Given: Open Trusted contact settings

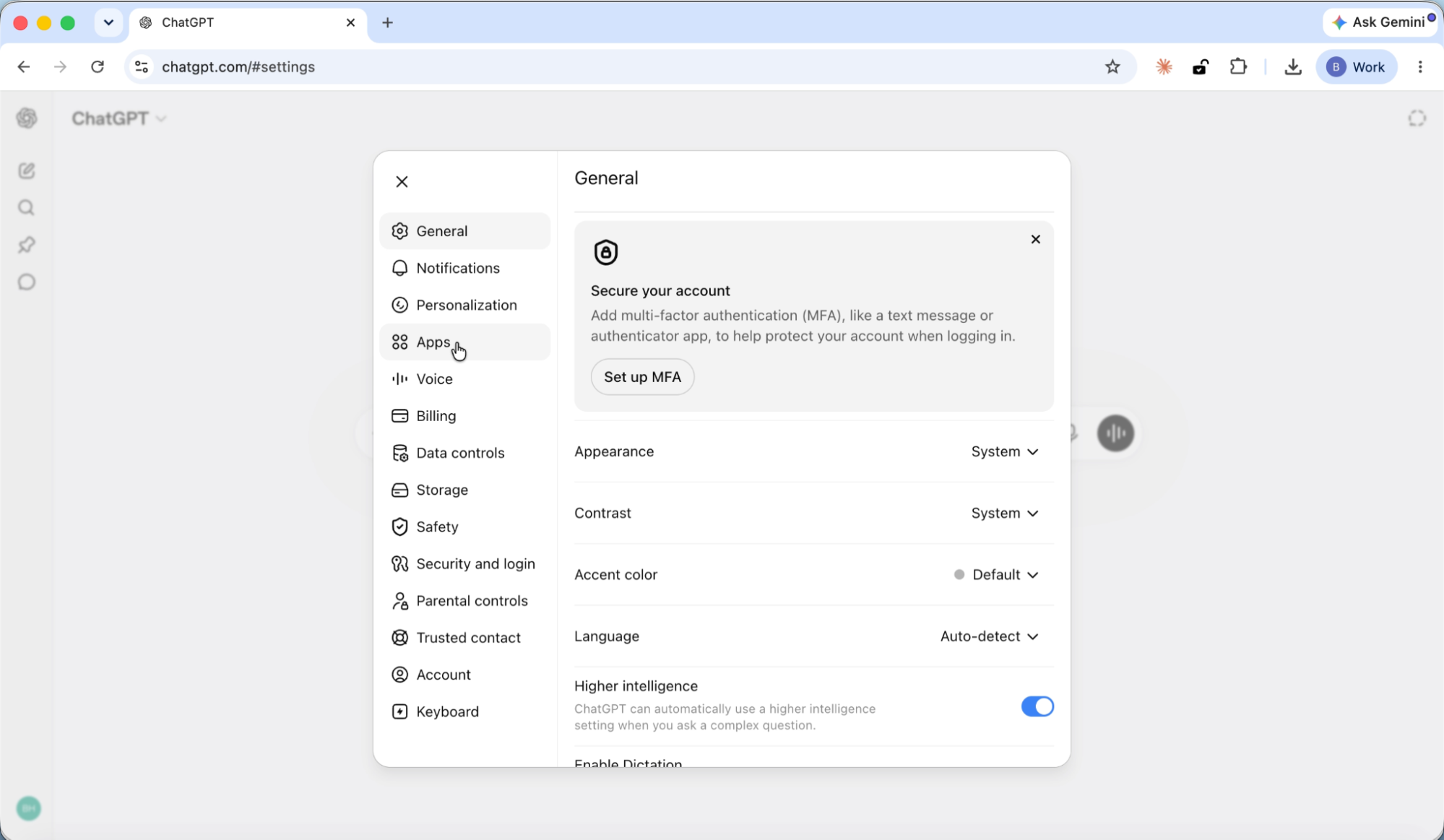Looking at the screenshot, I should 464,638.
